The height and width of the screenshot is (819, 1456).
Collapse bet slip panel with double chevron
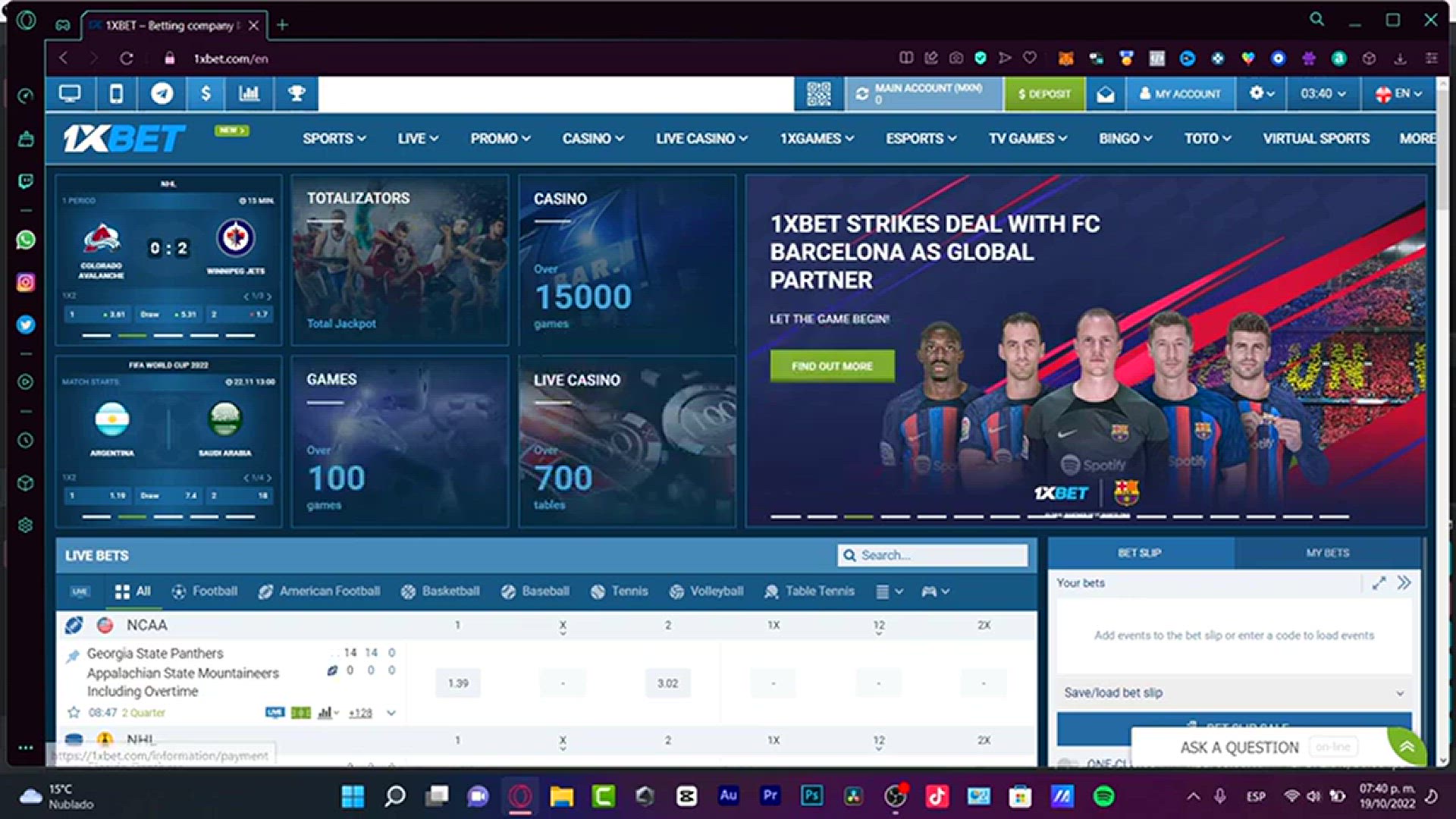pyautogui.click(x=1404, y=582)
